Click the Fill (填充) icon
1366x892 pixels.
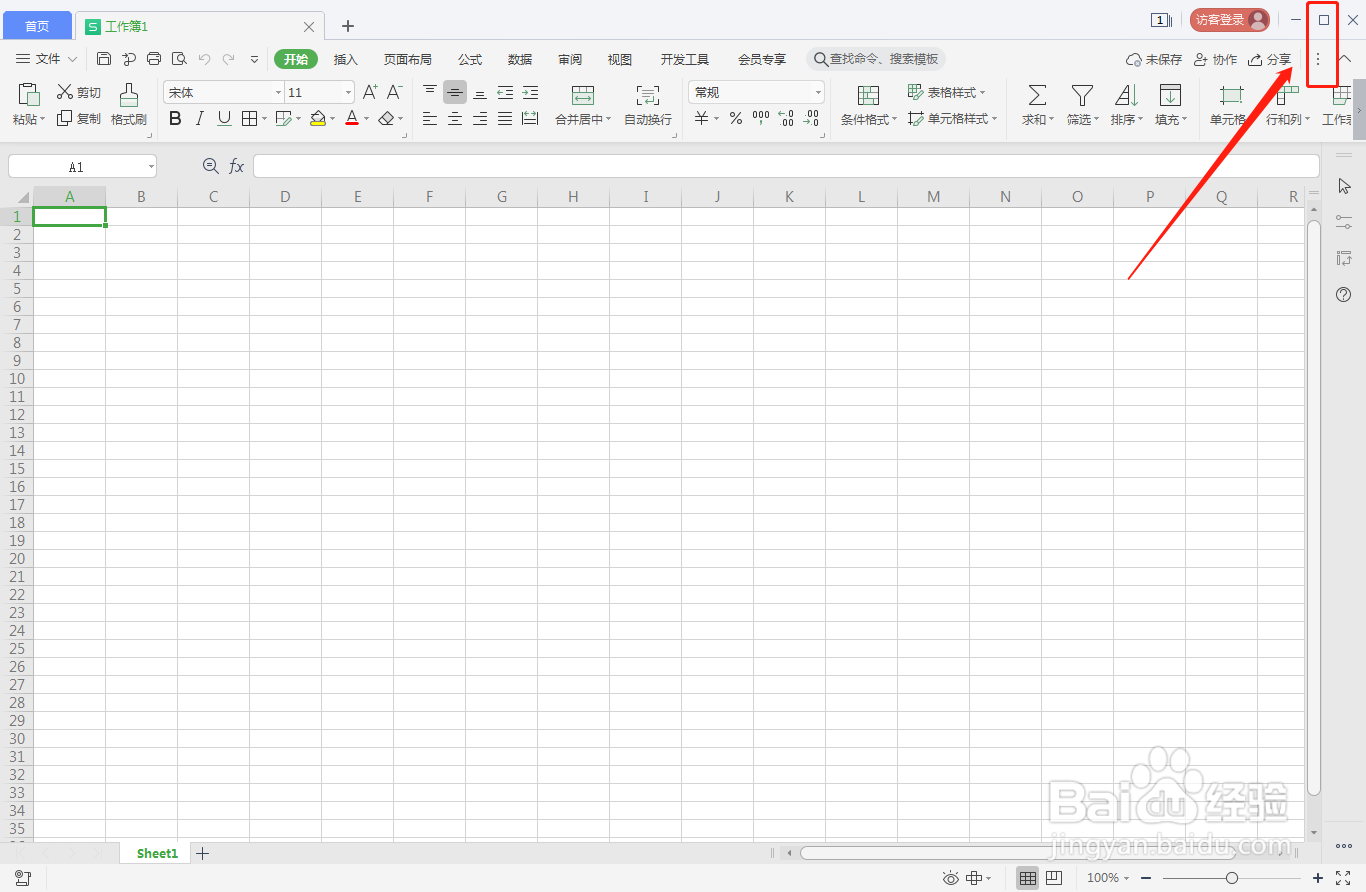(x=1170, y=95)
